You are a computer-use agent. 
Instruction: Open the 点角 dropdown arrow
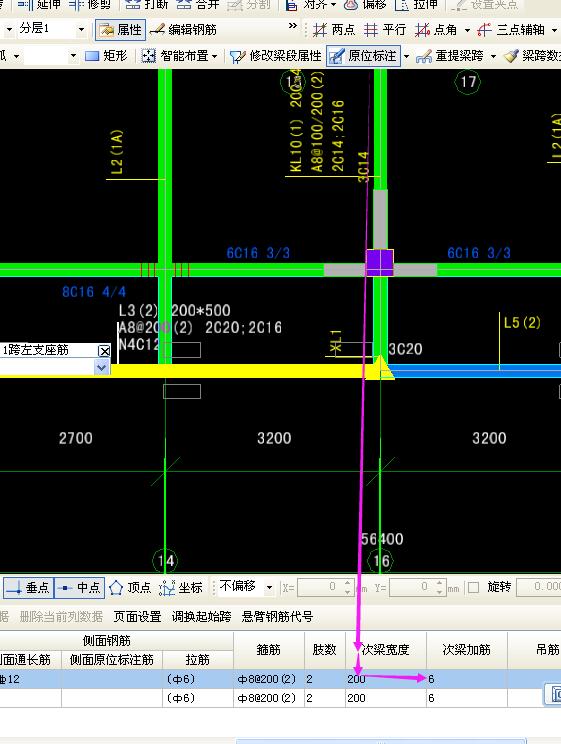tap(468, 30)
